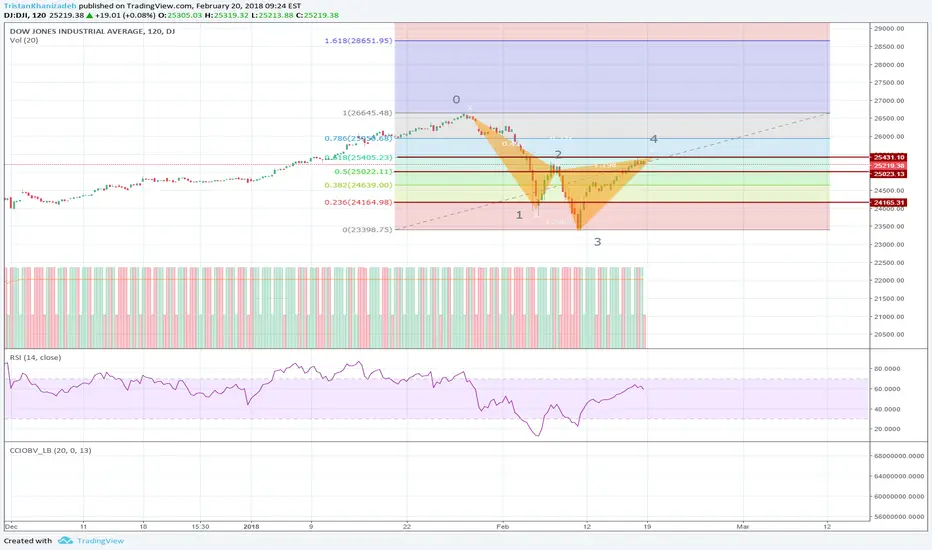Screen dimensions: 932x550
Task: Click the Dec date on time axis
Action: tap(11, 526)
